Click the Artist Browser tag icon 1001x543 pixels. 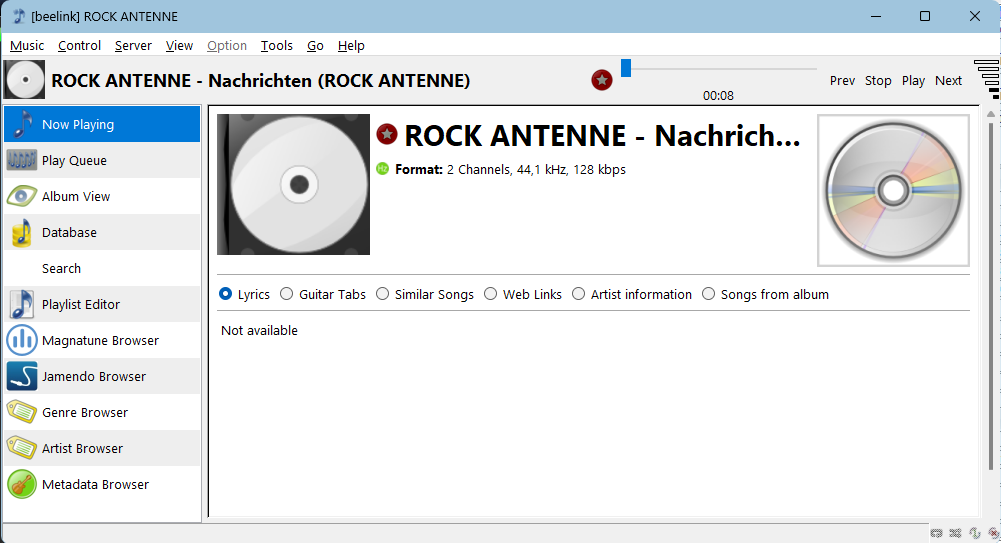(21, 448)
